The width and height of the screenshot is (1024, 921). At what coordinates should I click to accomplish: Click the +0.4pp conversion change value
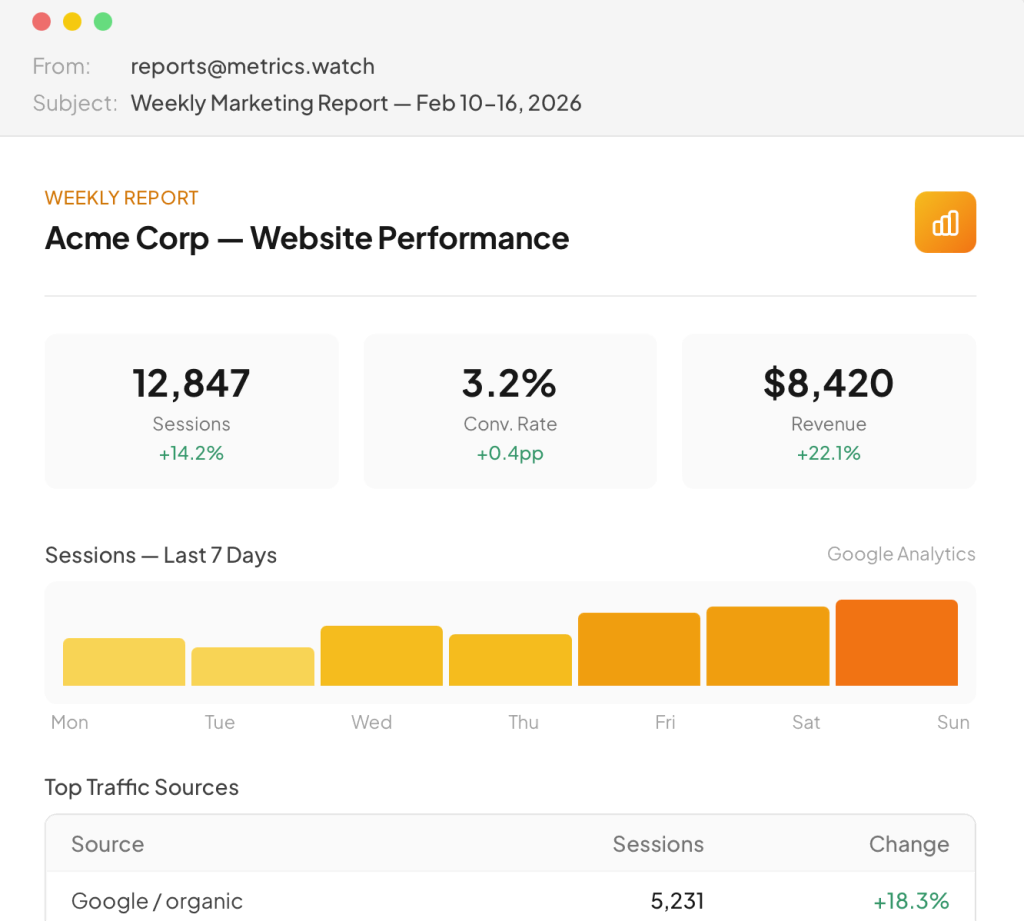click(510, 453)
